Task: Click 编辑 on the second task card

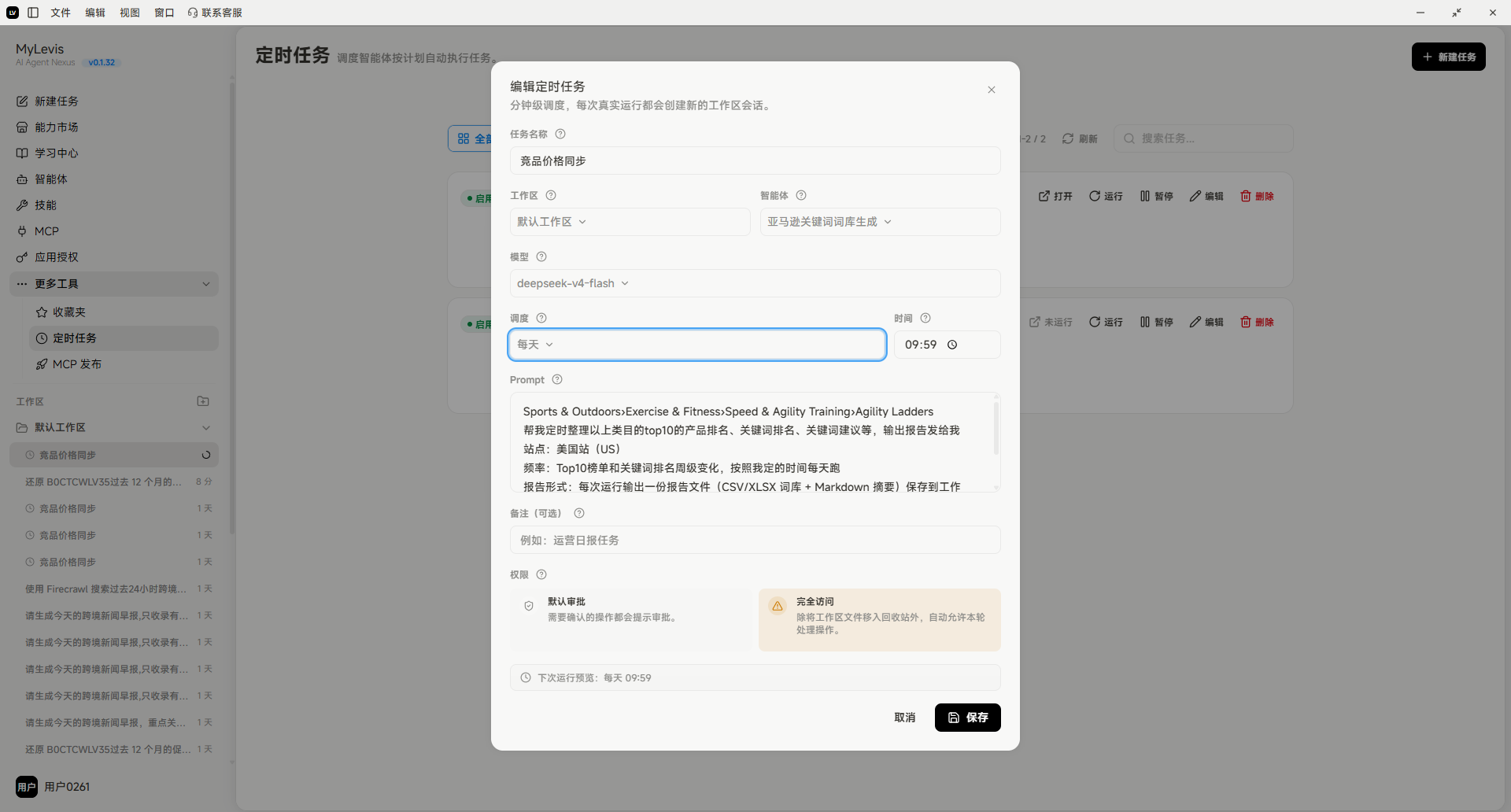Action: pyautogui.click(x=1206, y=322)
